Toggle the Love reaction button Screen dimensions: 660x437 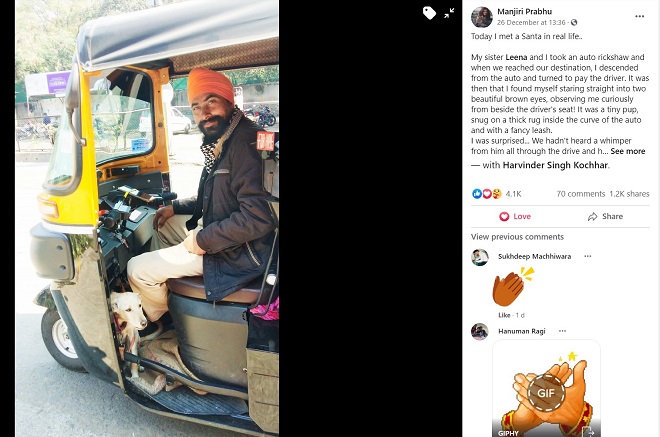515,216
